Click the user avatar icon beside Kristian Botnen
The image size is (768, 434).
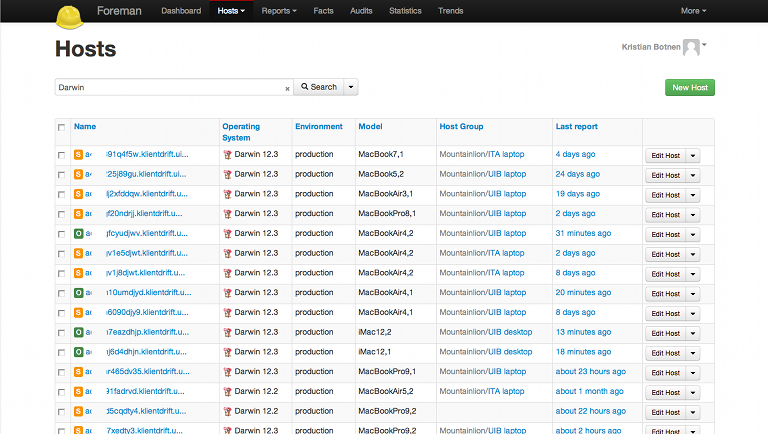tap(691, 48)
